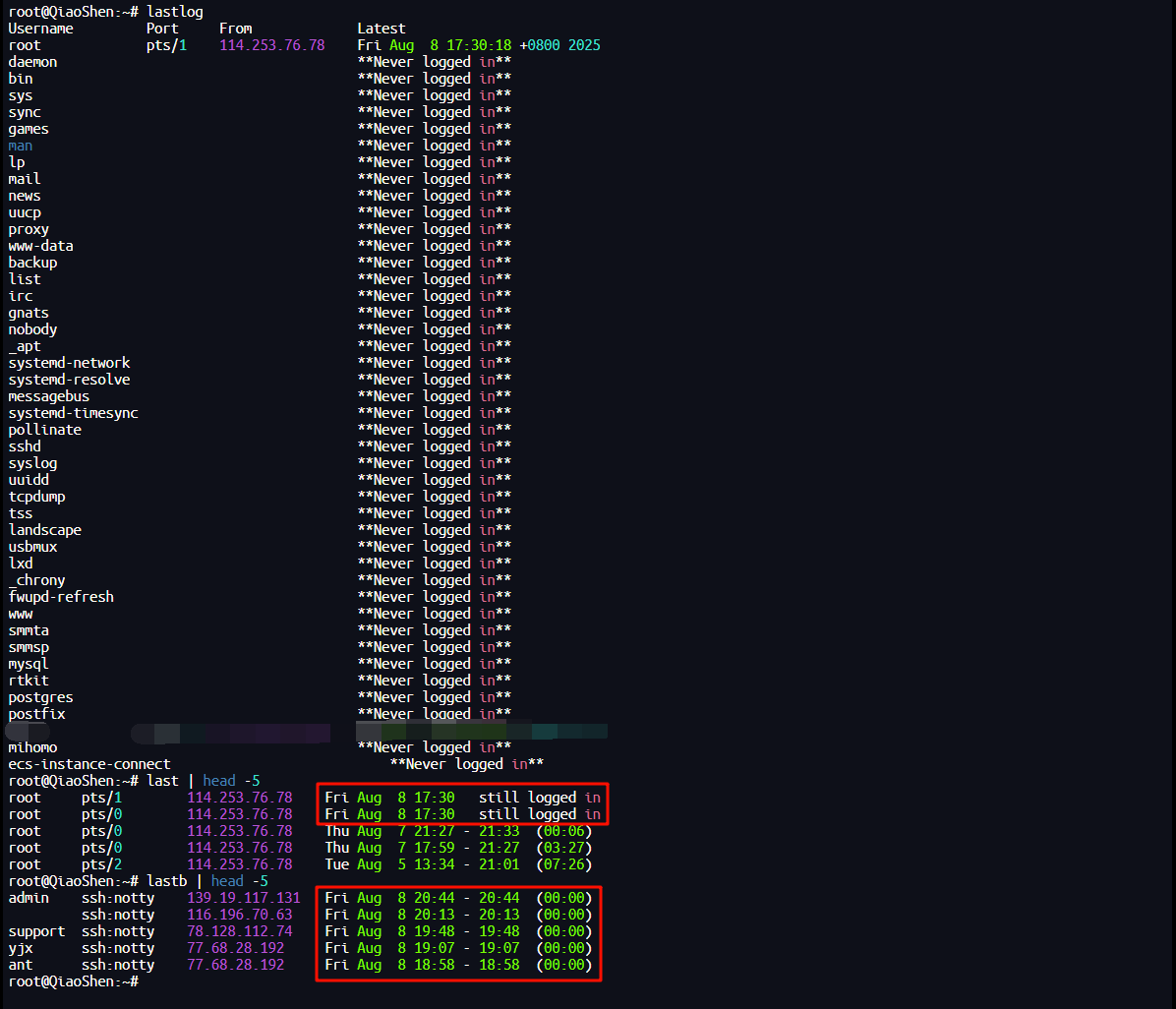Click the mihomo username entry
This screenshot has width=1176, height=1009.
[x=32, y=747]
